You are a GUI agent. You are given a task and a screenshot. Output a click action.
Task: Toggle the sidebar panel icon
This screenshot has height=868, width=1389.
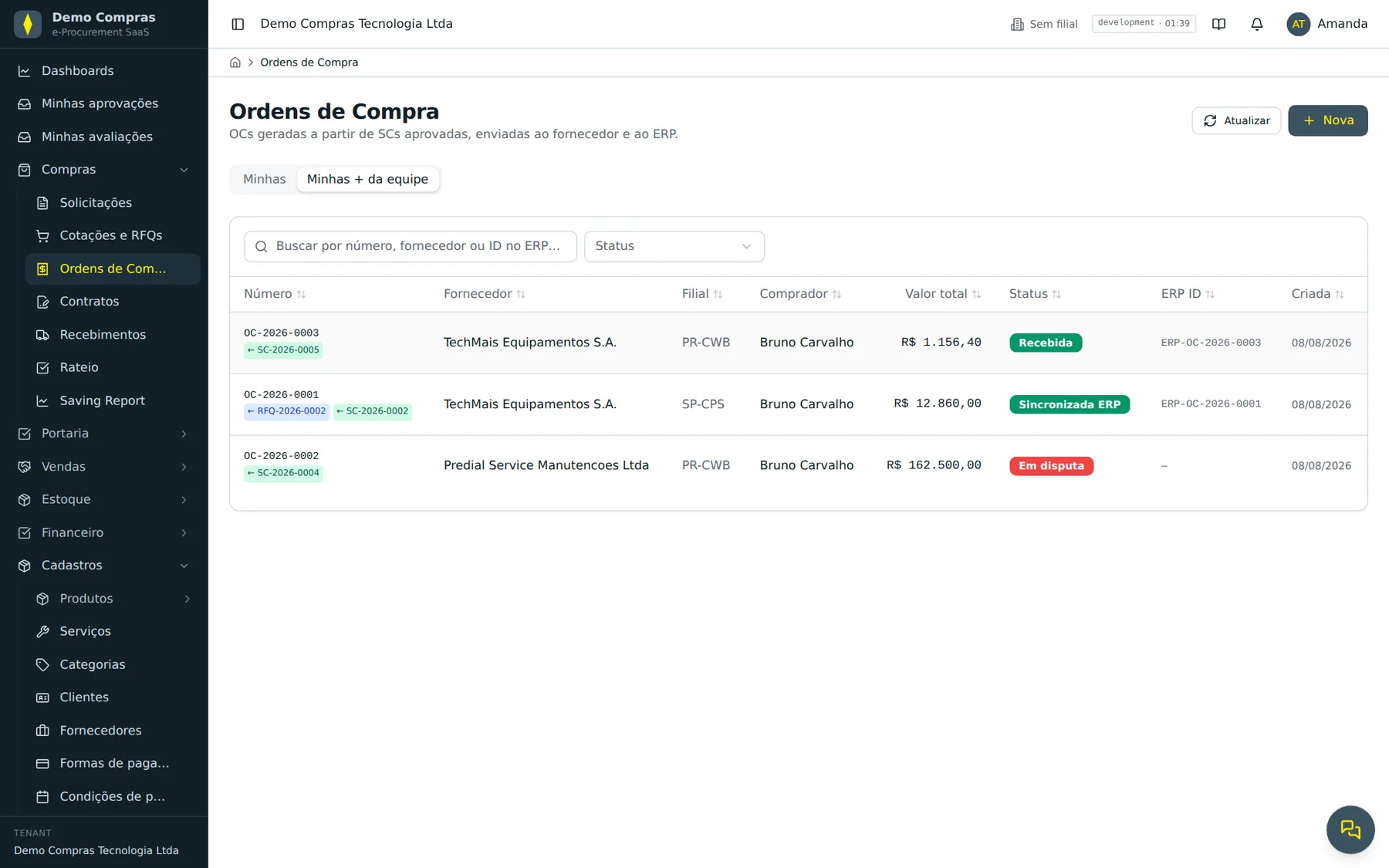coord(238,24)
